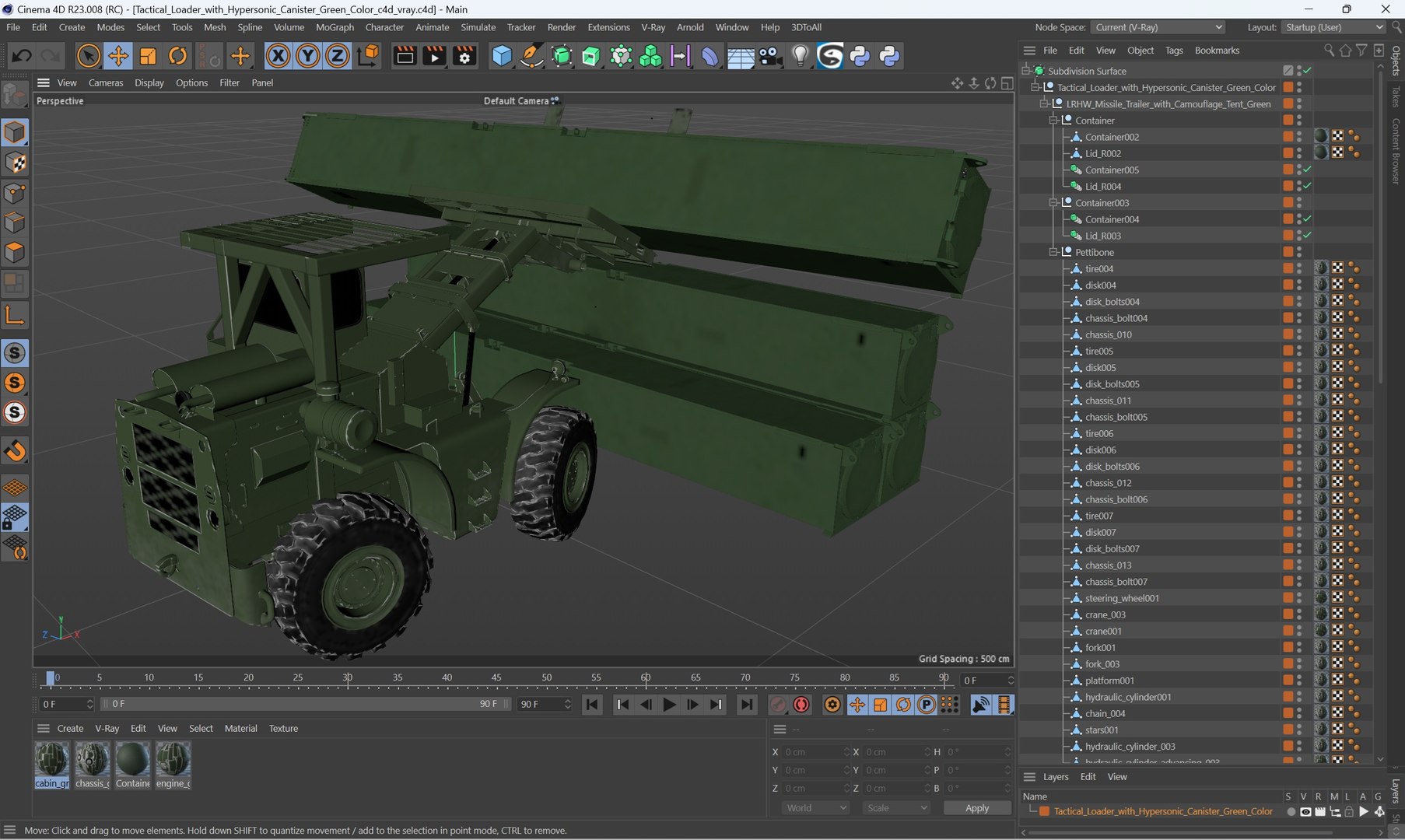Image resolution: width=1405 pixels, height=840 pixels.
Task: Open the Scale mode dropdown
Action: point(896,808)
